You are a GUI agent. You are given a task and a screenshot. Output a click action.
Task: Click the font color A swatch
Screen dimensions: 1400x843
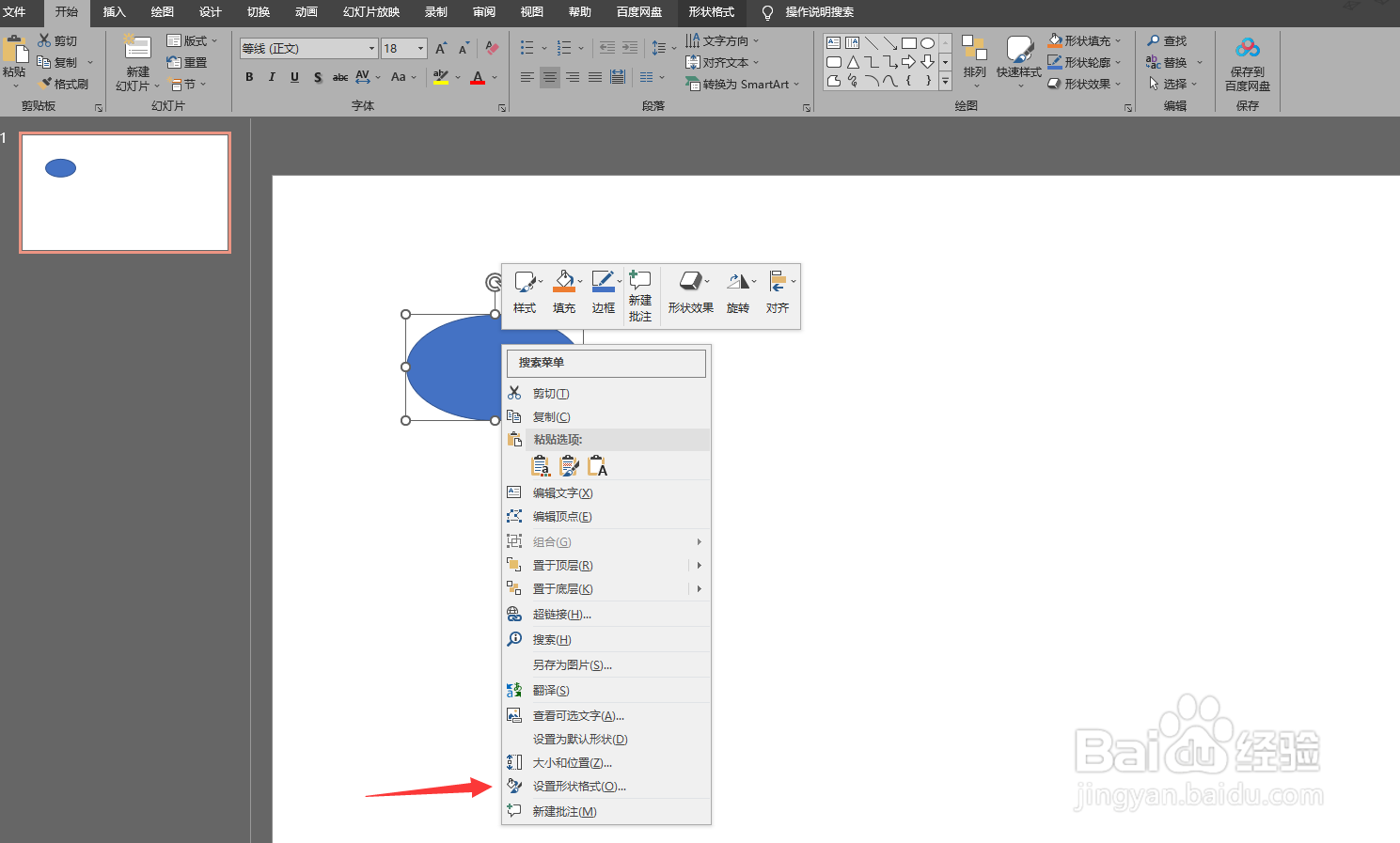coord(478,77)
